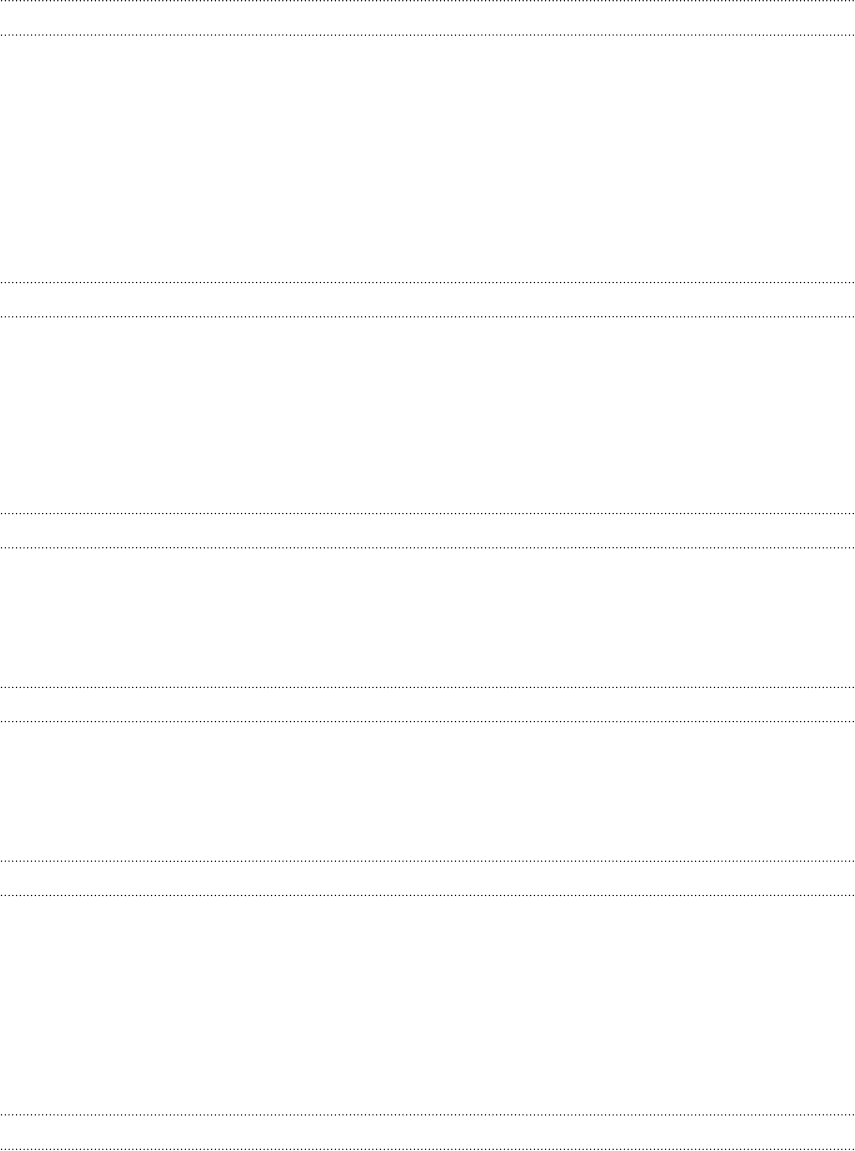Viewport: 855px width, 1151px height.
Task: Click the eighth dotted line from top
Action: 427,722
